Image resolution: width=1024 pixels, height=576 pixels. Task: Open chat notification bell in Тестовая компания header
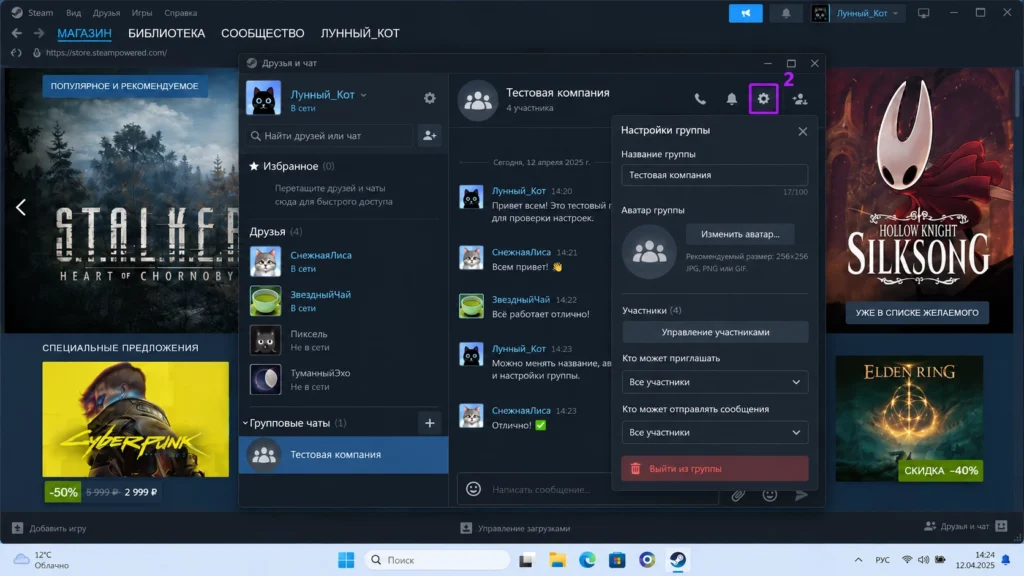coord(731,99)
